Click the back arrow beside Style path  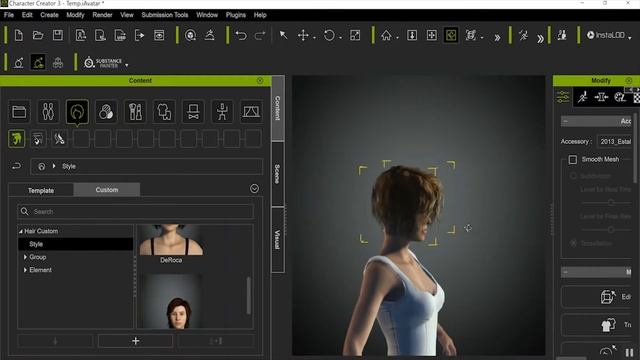point(16,166)
